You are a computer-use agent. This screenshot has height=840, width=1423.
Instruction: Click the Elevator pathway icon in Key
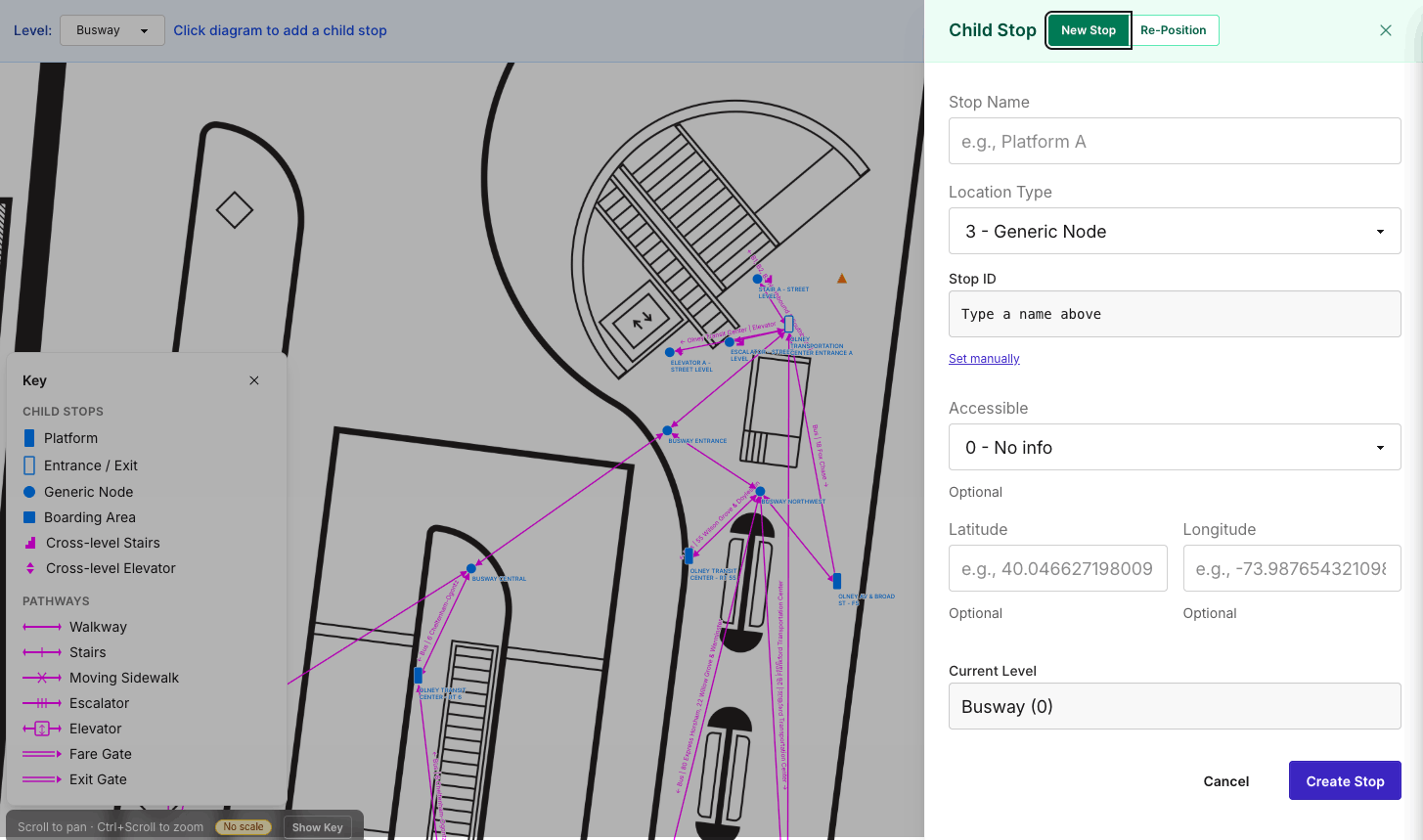(x=42, y=729)
